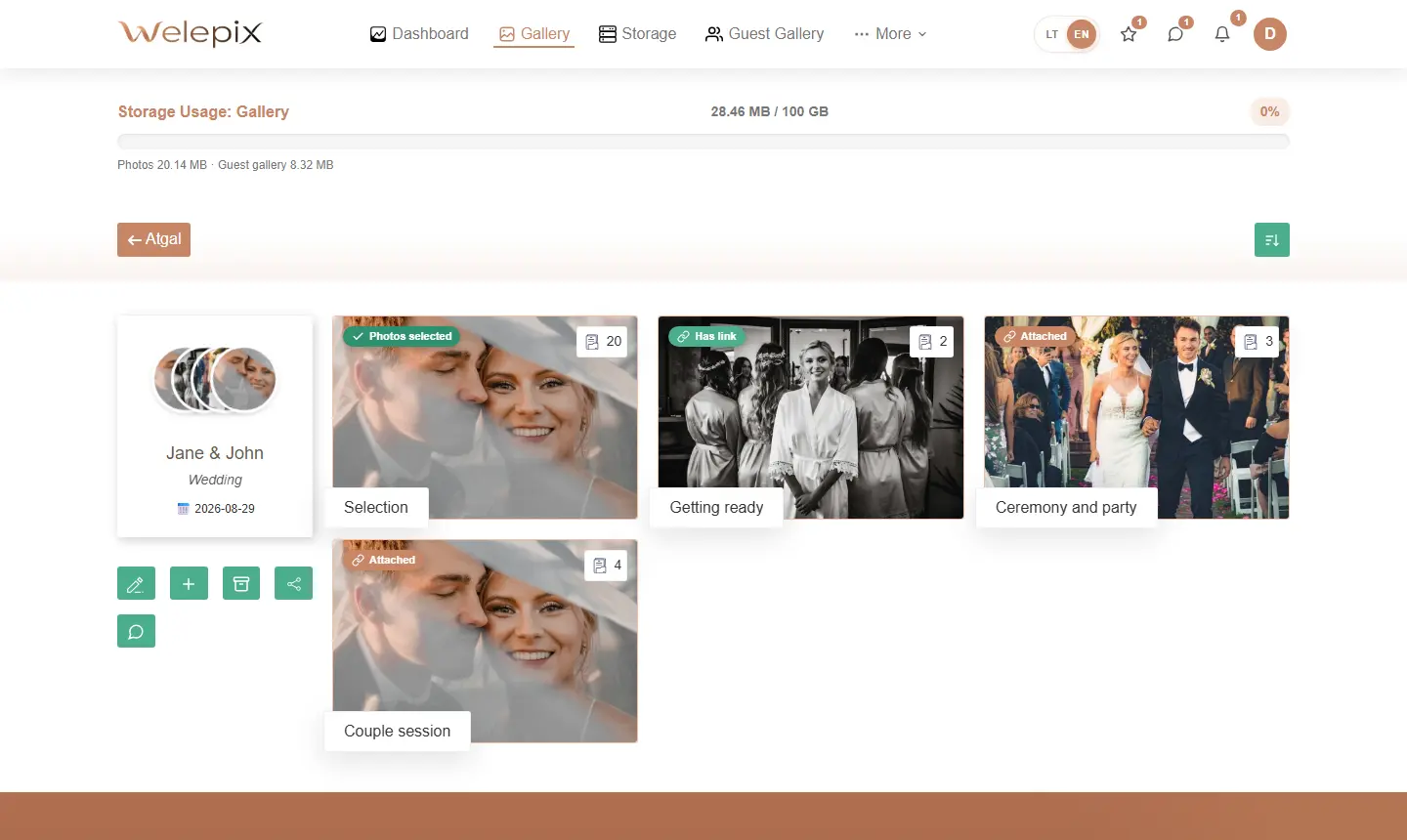This screenshot has height=840, width=1407.
Task: Click the photo count badge showing 3
Action: [1258, 342]
